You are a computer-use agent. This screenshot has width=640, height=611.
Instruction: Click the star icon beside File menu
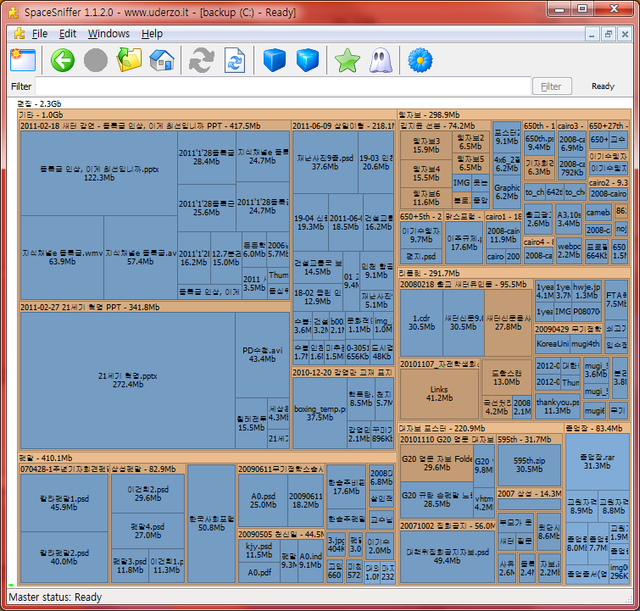19,33
